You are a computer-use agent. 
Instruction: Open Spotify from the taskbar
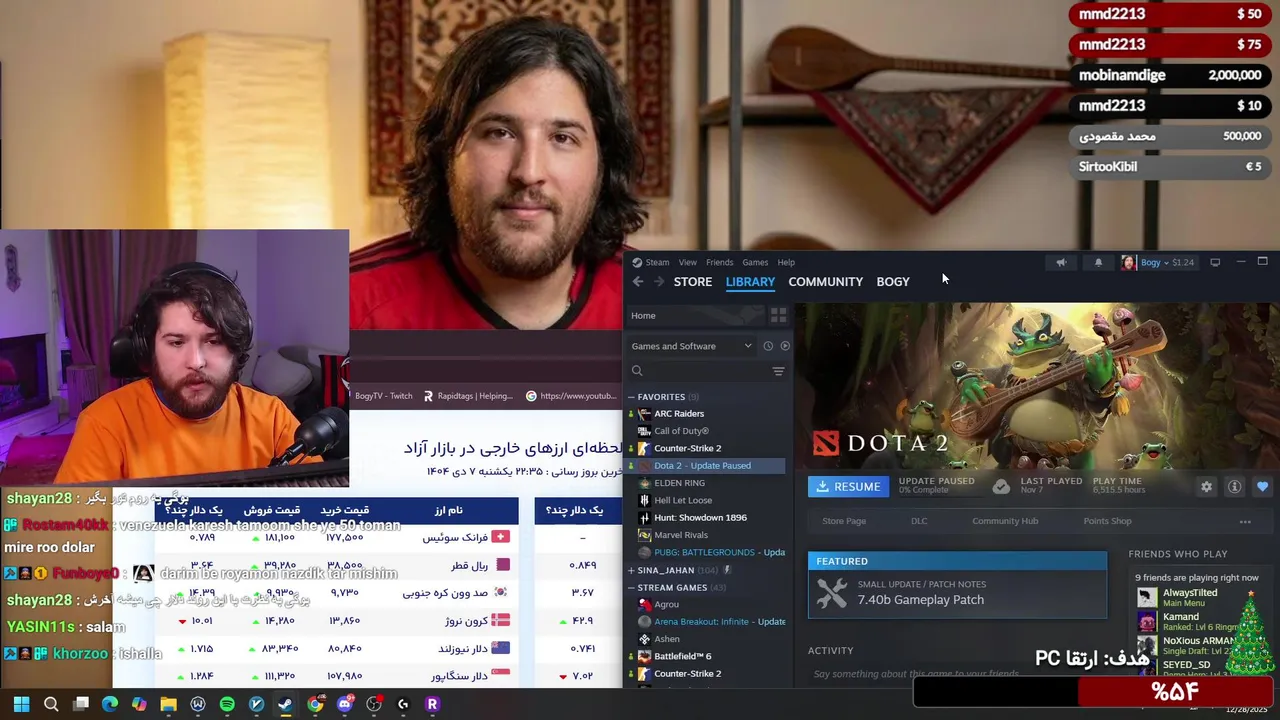[x=227, y=704]
